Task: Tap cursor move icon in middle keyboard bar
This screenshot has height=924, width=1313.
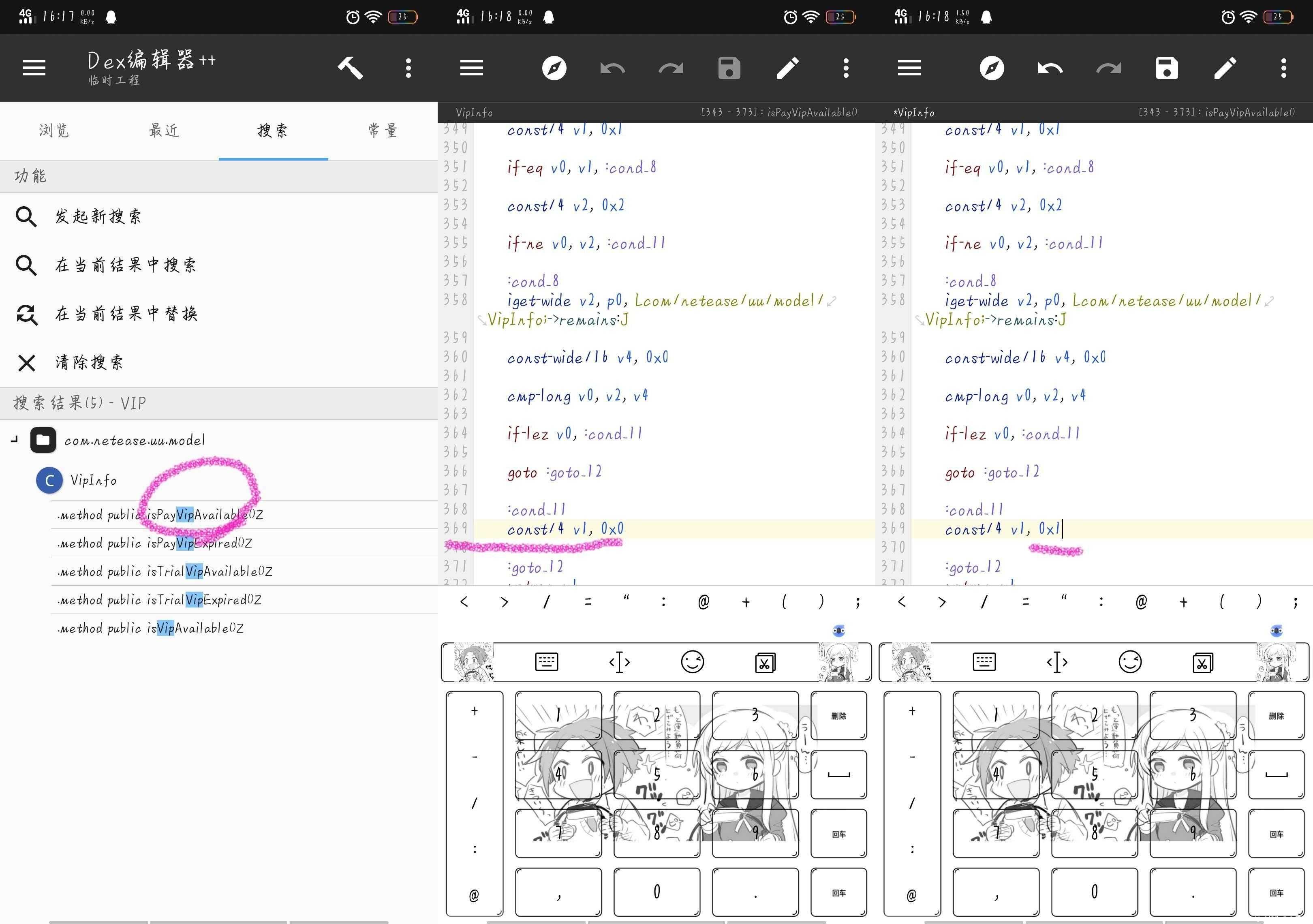Action: click(x=619, y=662)
